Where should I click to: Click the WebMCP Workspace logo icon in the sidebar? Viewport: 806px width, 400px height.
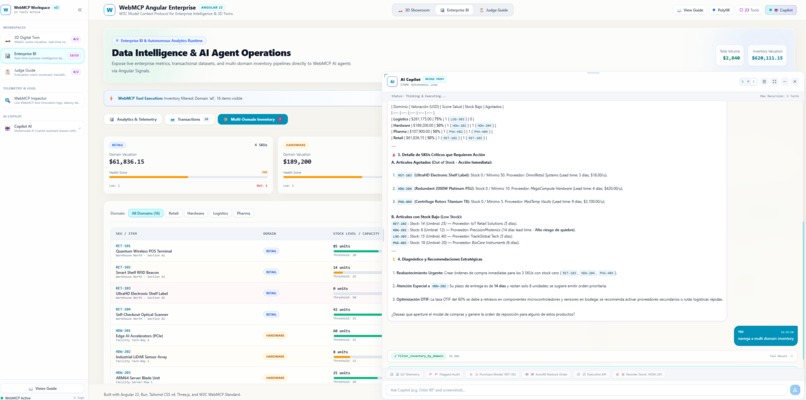pos(6,10)
